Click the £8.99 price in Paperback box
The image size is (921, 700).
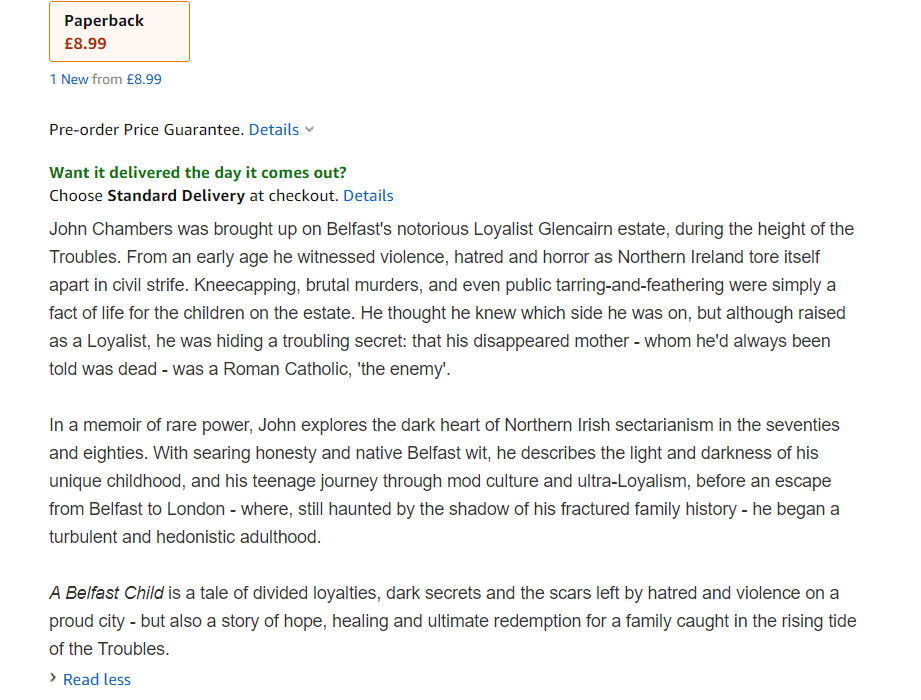pyautogui.click(x=85, y=44)
